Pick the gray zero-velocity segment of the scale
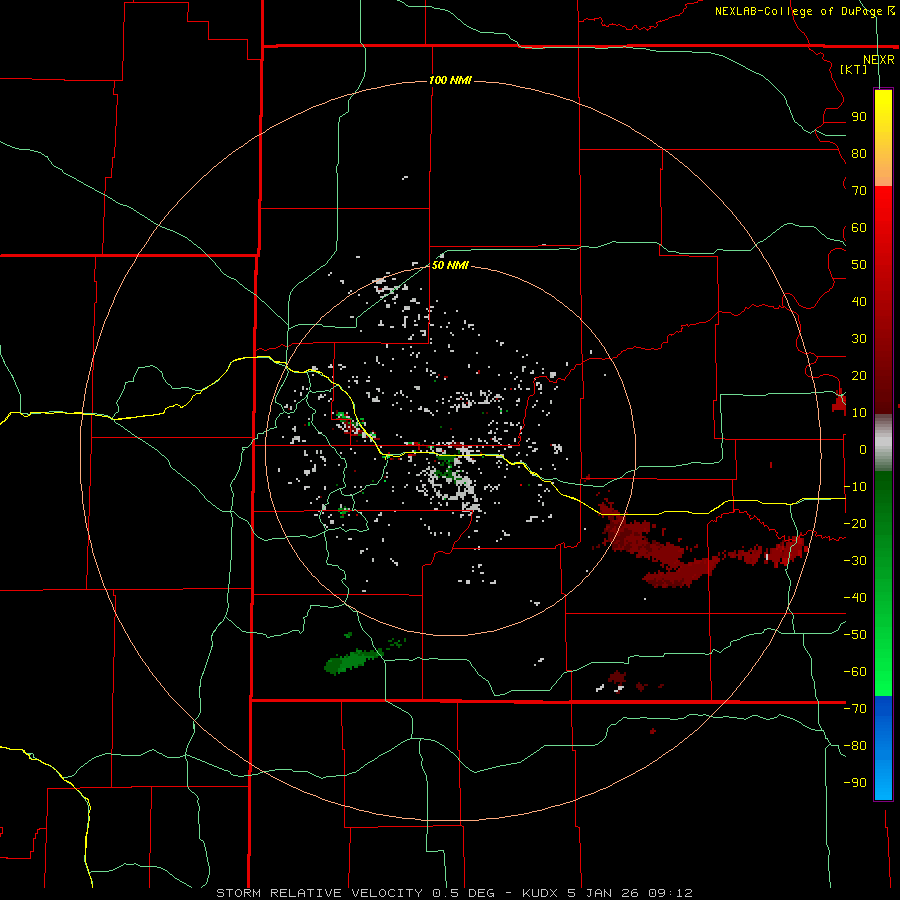 click(x=883, y=443)
